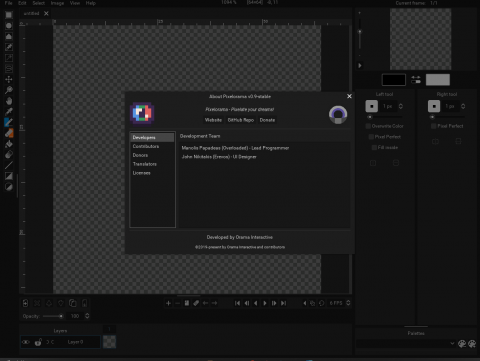Open left tool brush selector

click(x=372, y=106)
